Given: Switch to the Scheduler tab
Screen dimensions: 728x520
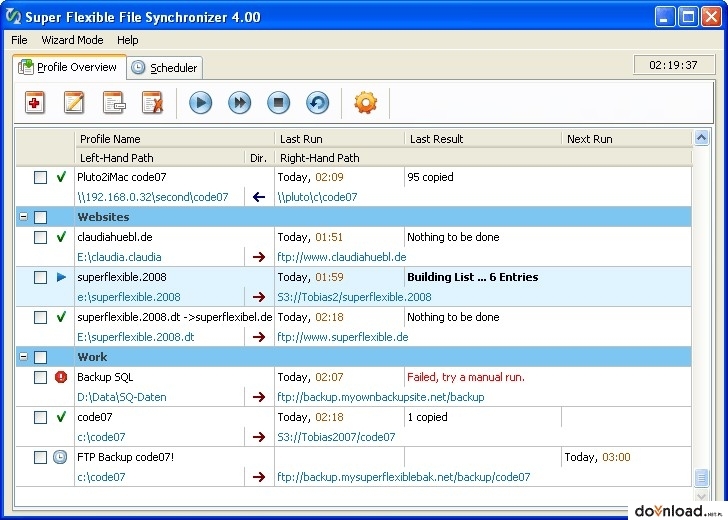Looking at the screenshot, I should (165, 68).
